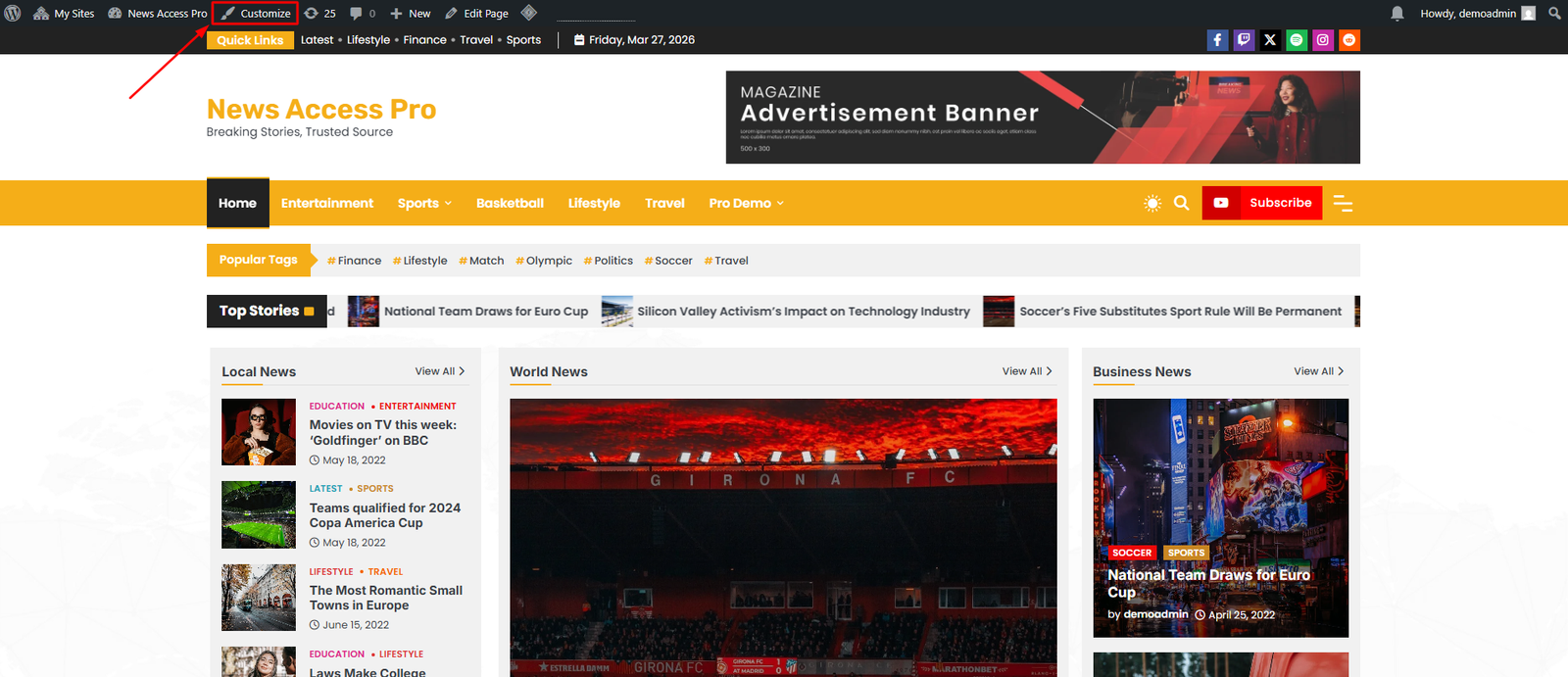The image size is (1568, 677).
Task: Open the search magnifier in navigation bar
Action: pyautogui.click(x=1181, y=203)
